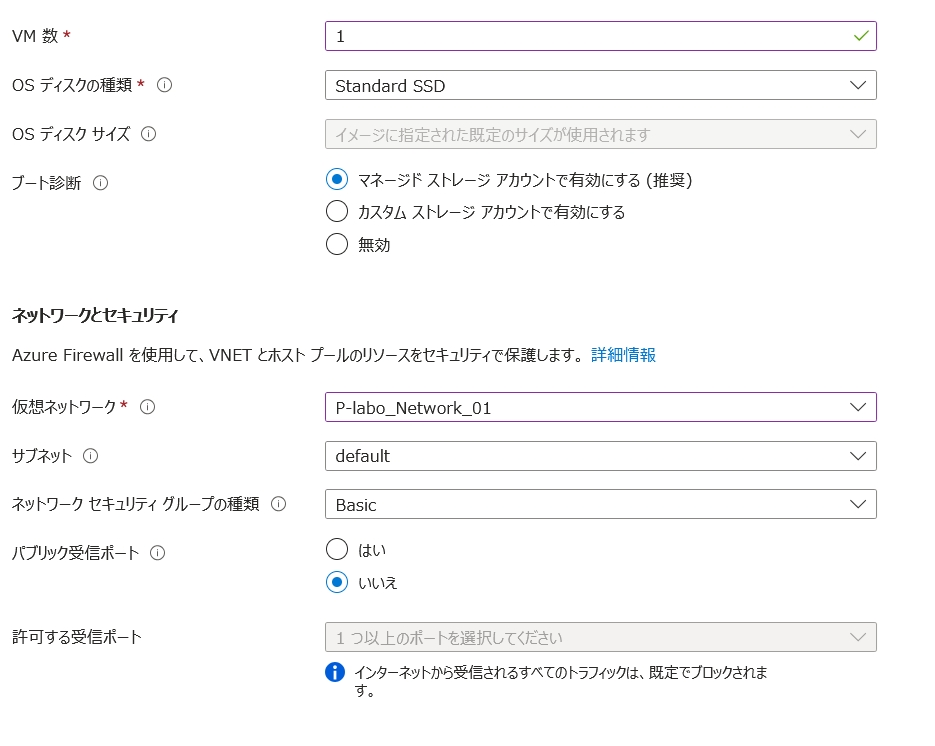Click info icon beside OS ディスク サイズ
Image resolution: width=935 pixels, height=746 pixels.
tap(148, 133)
